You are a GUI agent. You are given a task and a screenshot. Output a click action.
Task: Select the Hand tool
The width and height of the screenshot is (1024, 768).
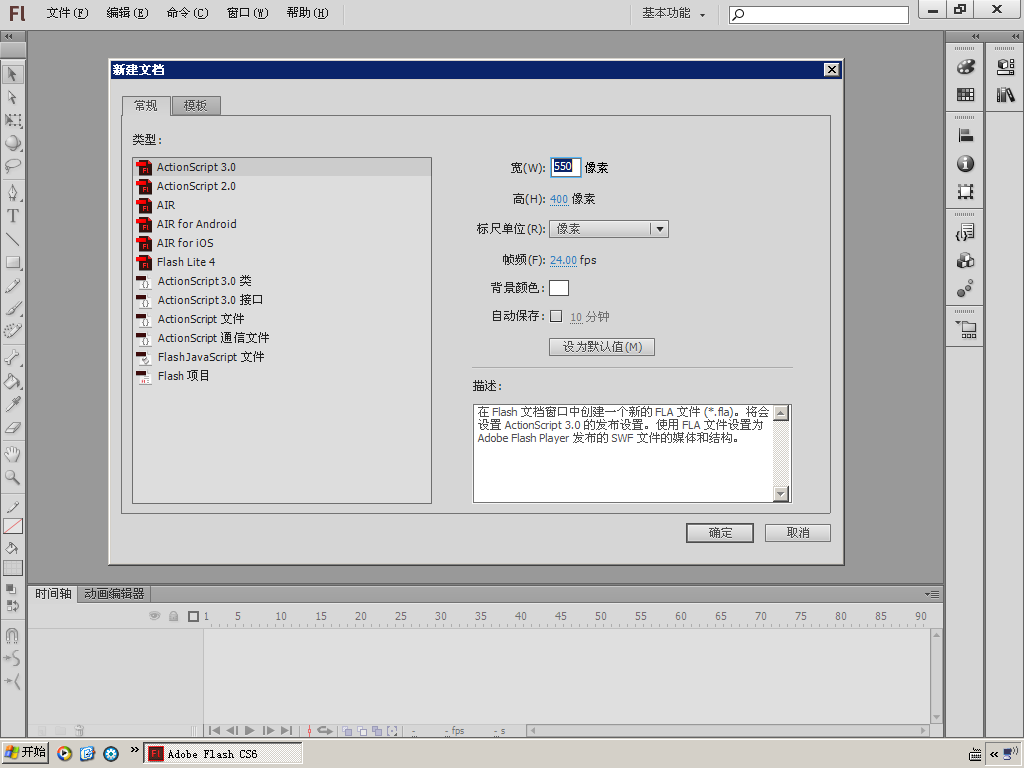click(x=12, y=454)
